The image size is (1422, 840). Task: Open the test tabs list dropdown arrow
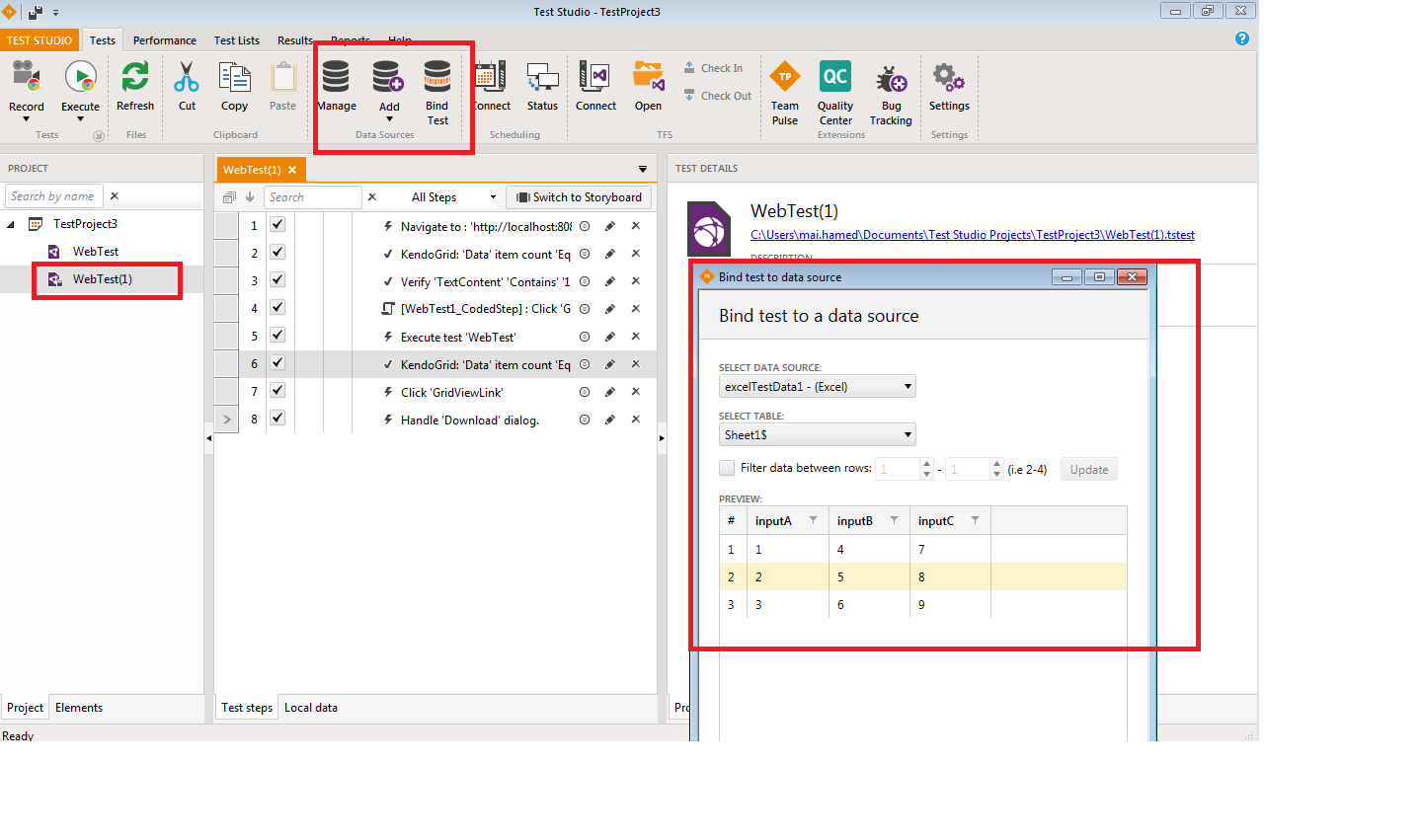[643, 170]
